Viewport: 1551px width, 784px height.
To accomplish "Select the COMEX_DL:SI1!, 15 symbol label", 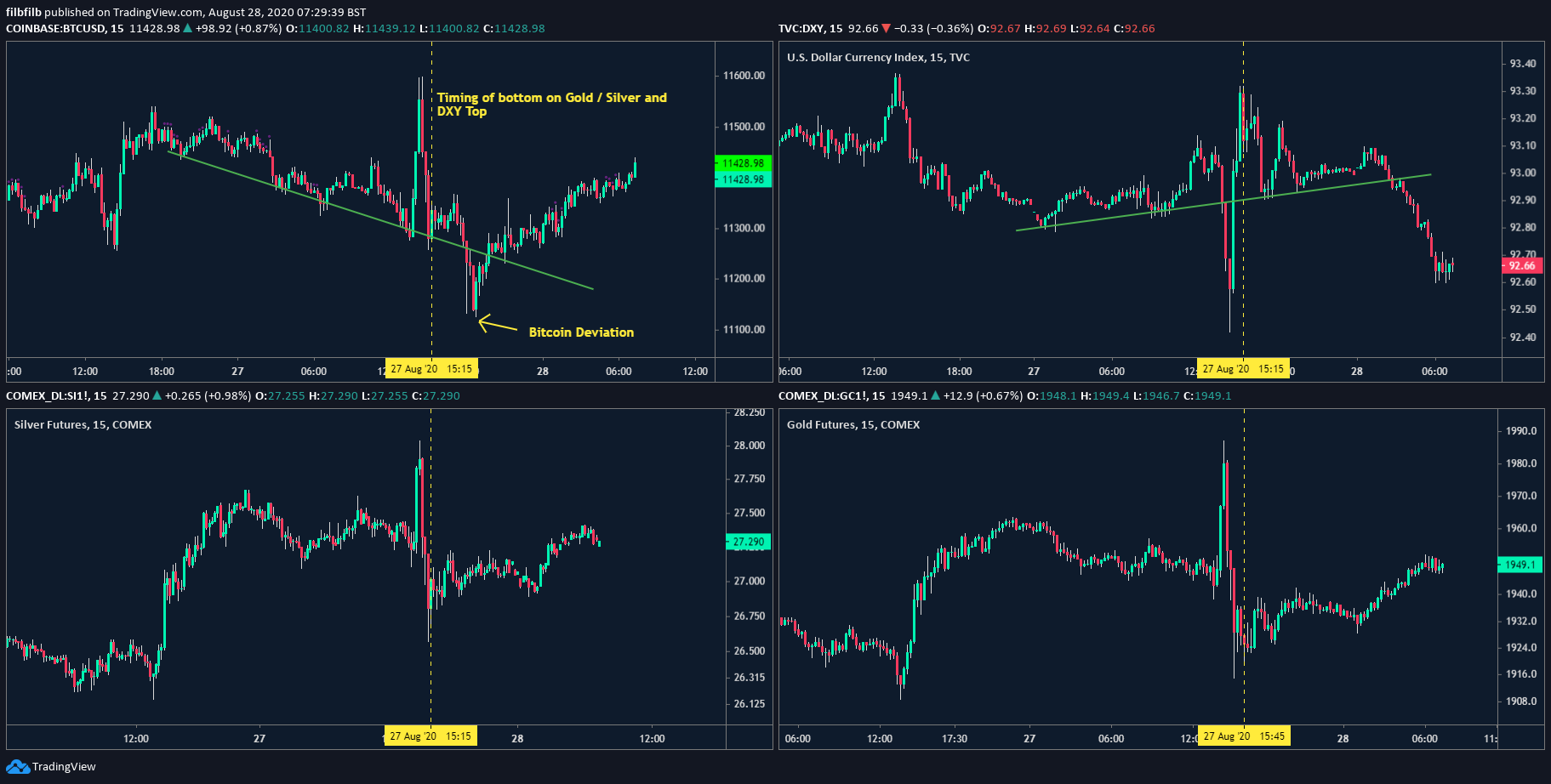I will pos(57,395).
